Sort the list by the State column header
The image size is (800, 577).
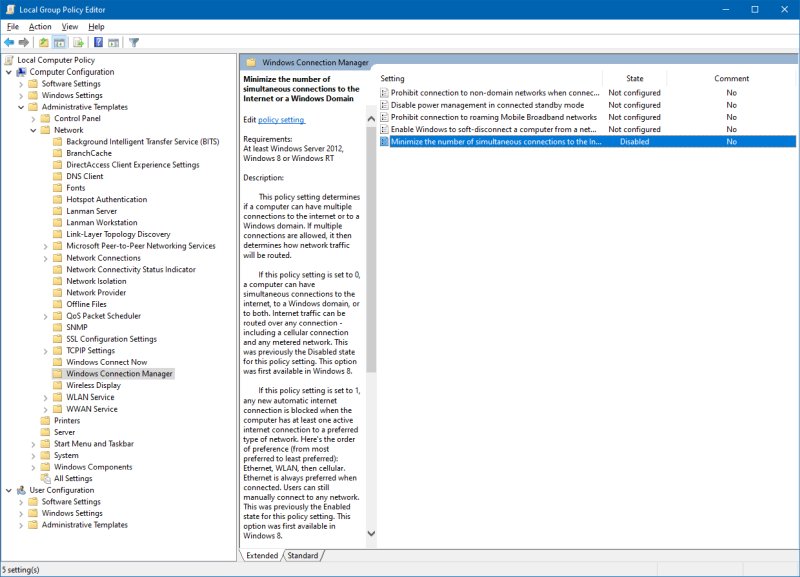pyautogui.click(x=635, y=78)
